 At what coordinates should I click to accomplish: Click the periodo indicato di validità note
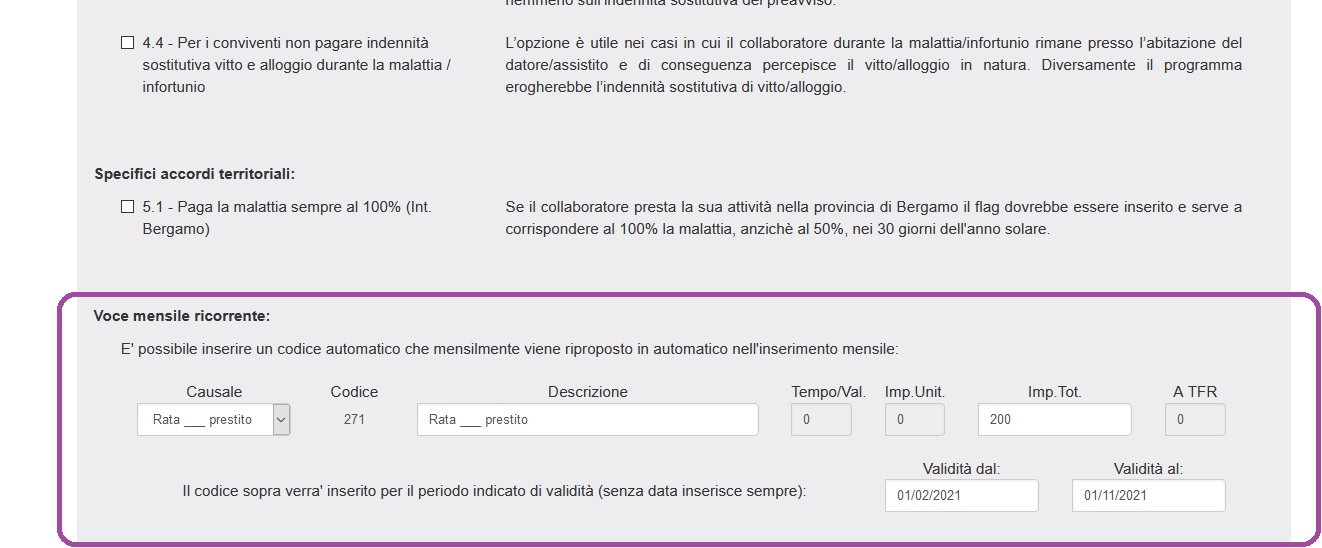coord(494,492)
